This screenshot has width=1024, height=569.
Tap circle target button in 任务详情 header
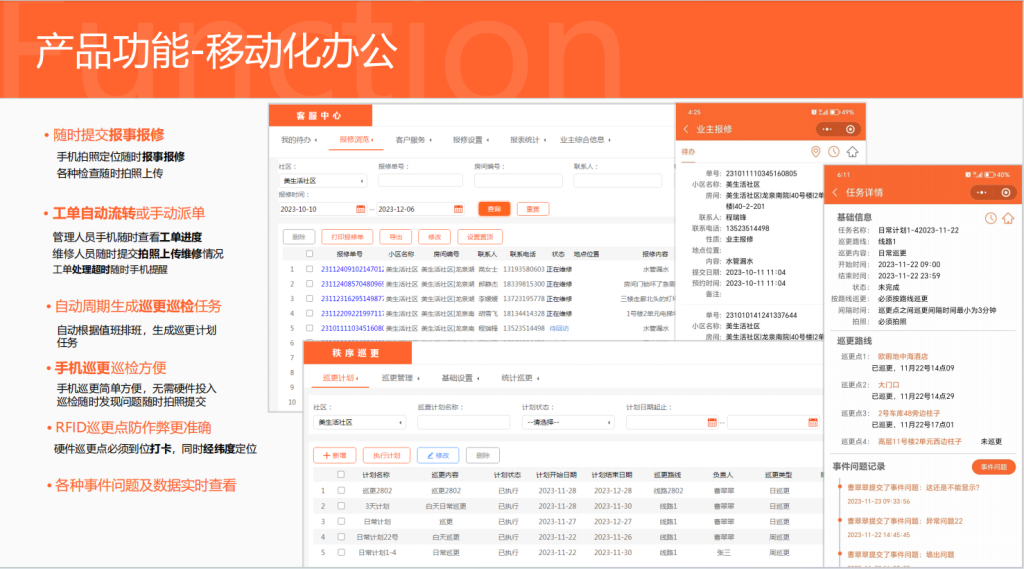click(1006, 192)
